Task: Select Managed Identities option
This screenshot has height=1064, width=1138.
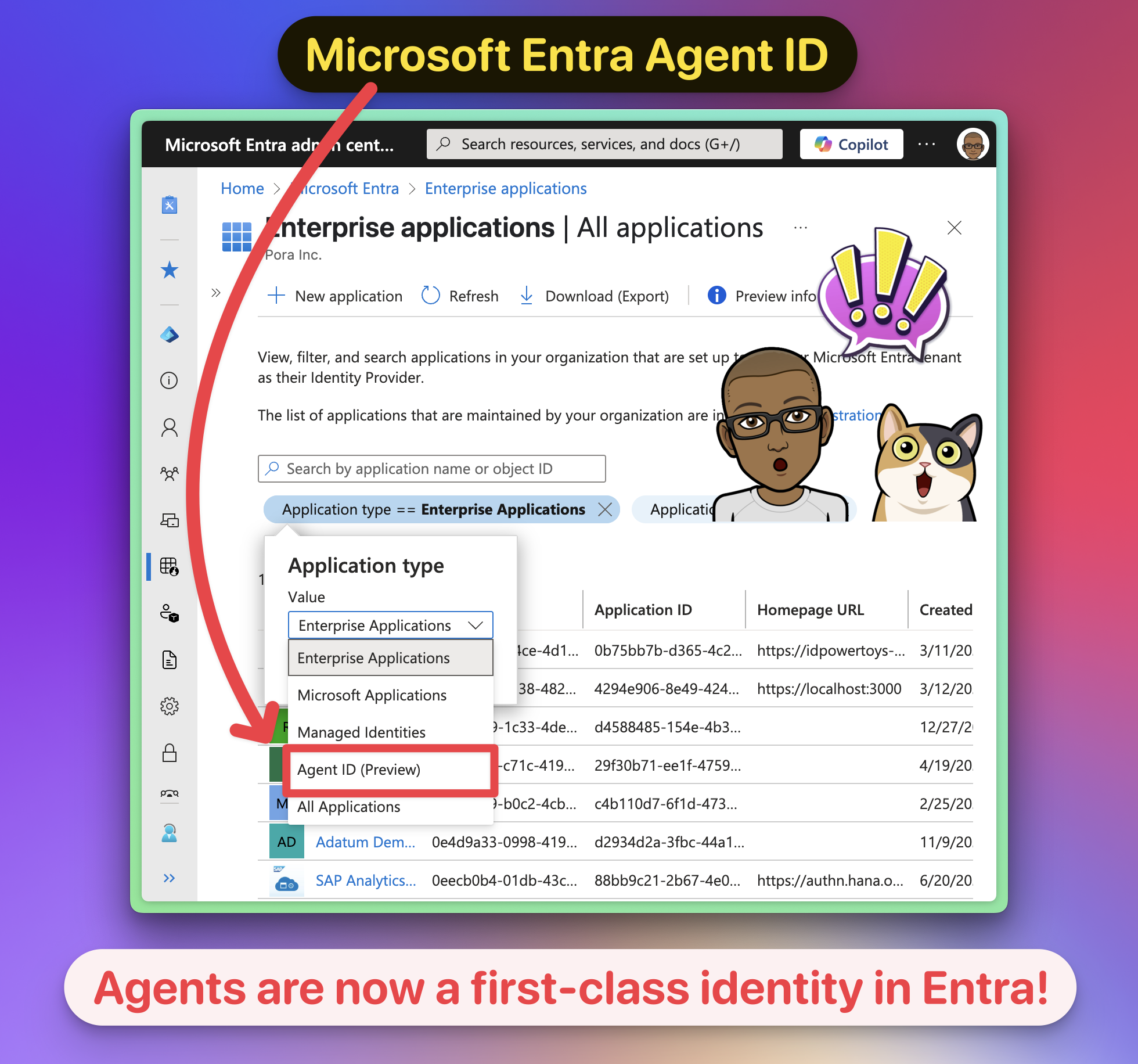Action: pyautogui.click(x=390, y=732)
